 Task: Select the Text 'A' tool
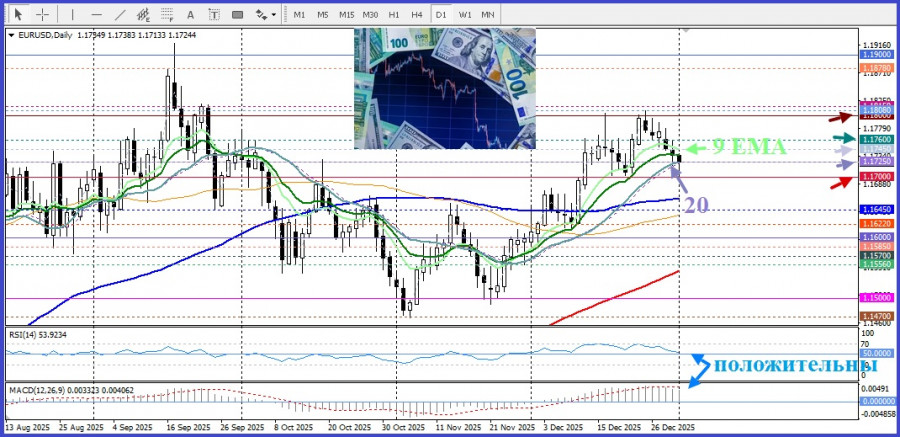(x=191, y=14)
